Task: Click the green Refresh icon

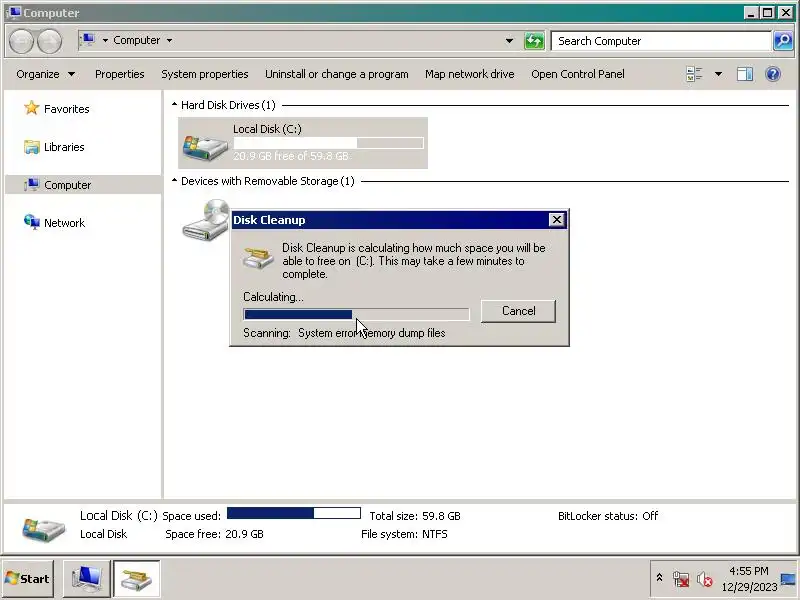Action: click(534, 41)
